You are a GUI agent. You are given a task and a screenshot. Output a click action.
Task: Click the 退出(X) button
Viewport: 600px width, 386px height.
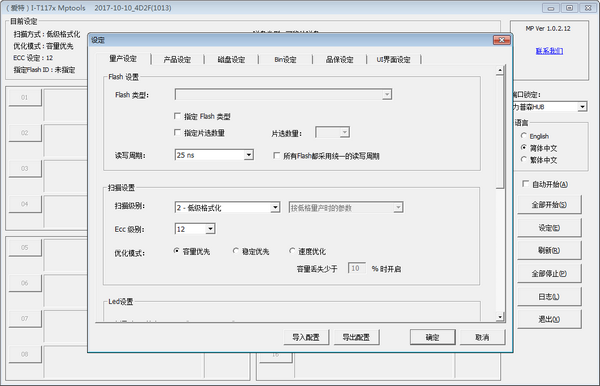click(549, 319)
